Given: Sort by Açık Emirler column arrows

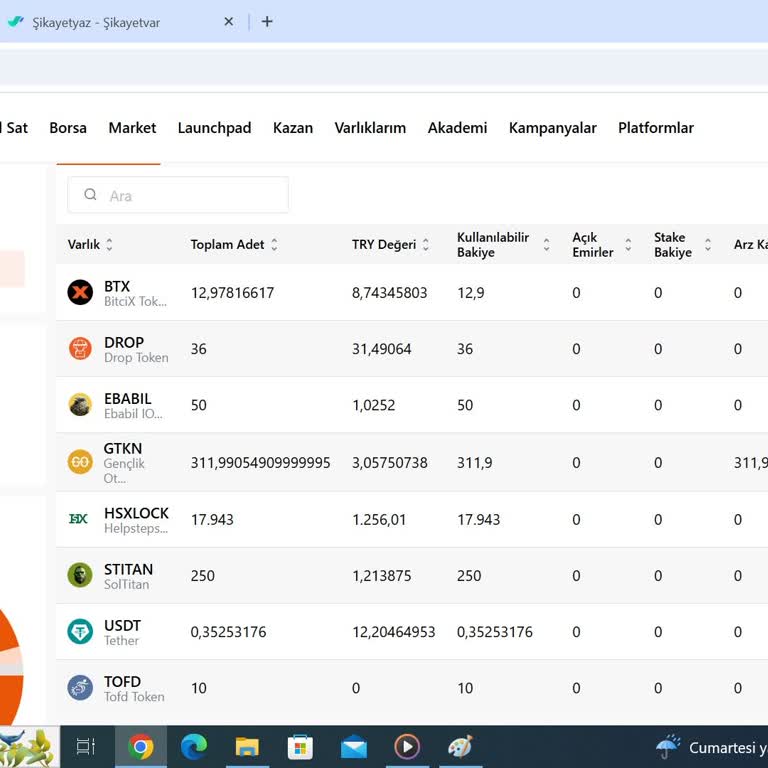Looking at the screenshot, I should point(628,244).
